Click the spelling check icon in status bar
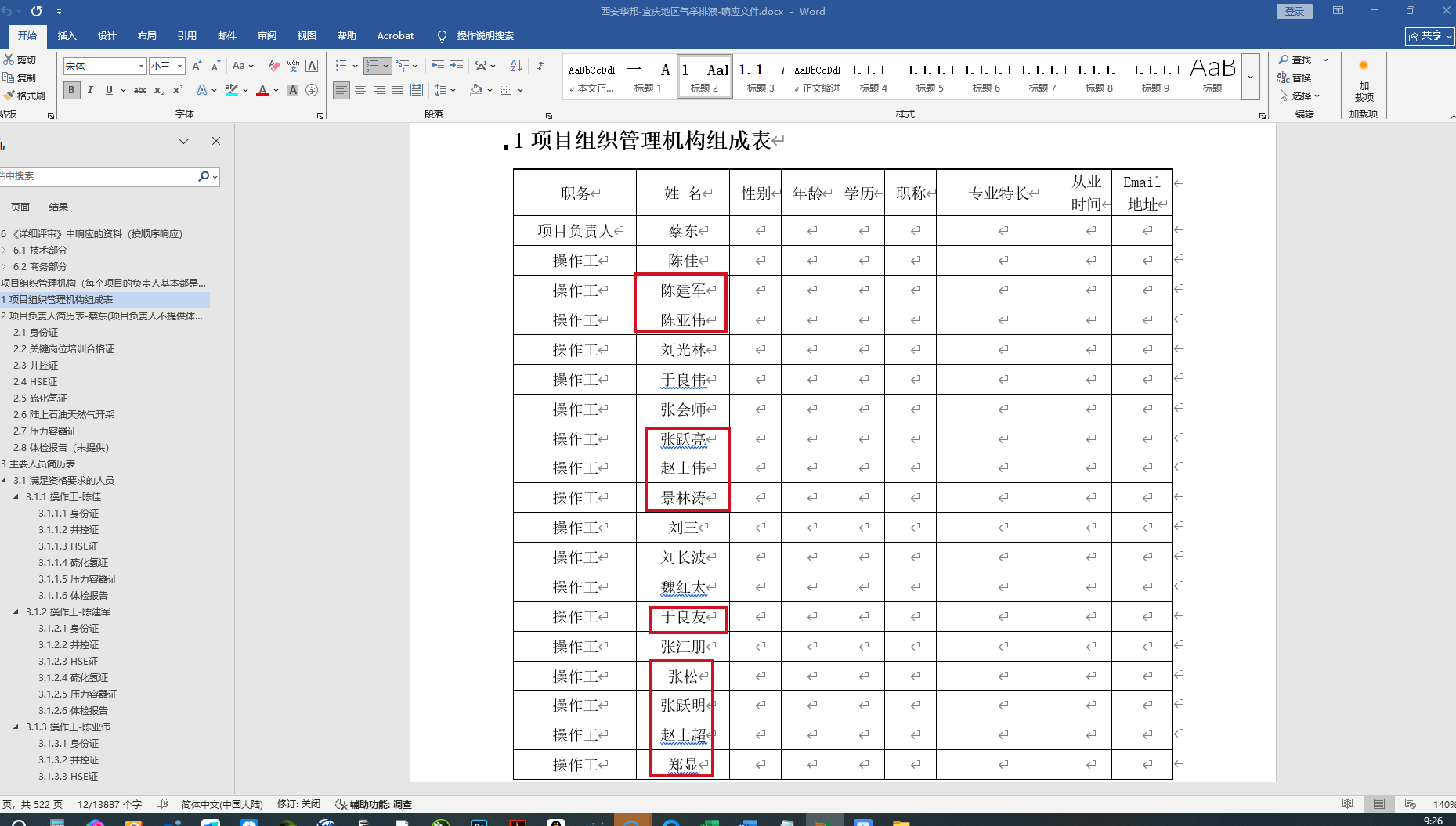 [162, 804]
